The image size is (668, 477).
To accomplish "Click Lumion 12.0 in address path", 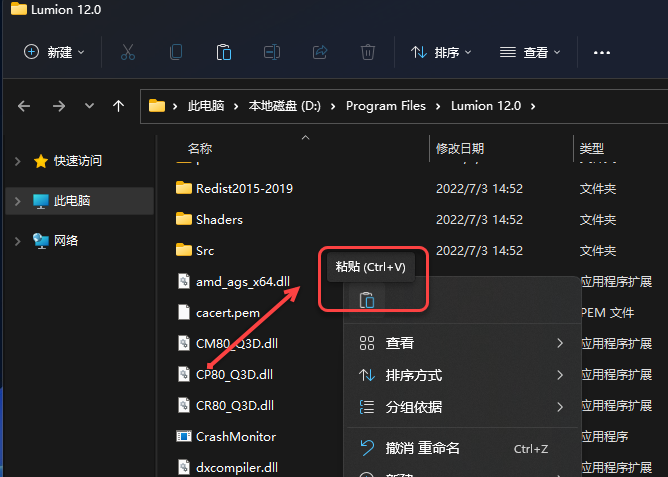I will (486, 106).
